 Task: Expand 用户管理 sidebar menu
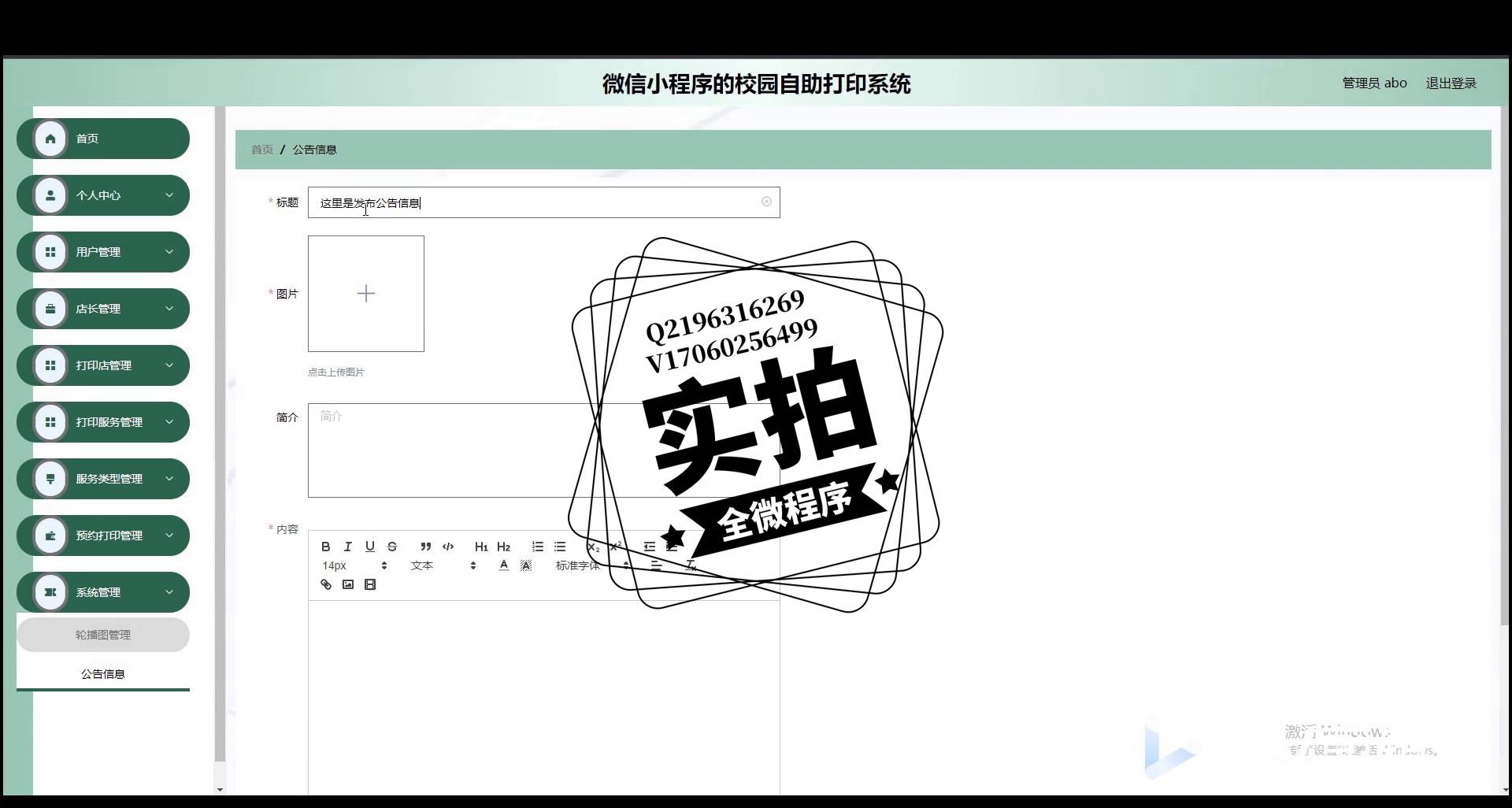103,252
